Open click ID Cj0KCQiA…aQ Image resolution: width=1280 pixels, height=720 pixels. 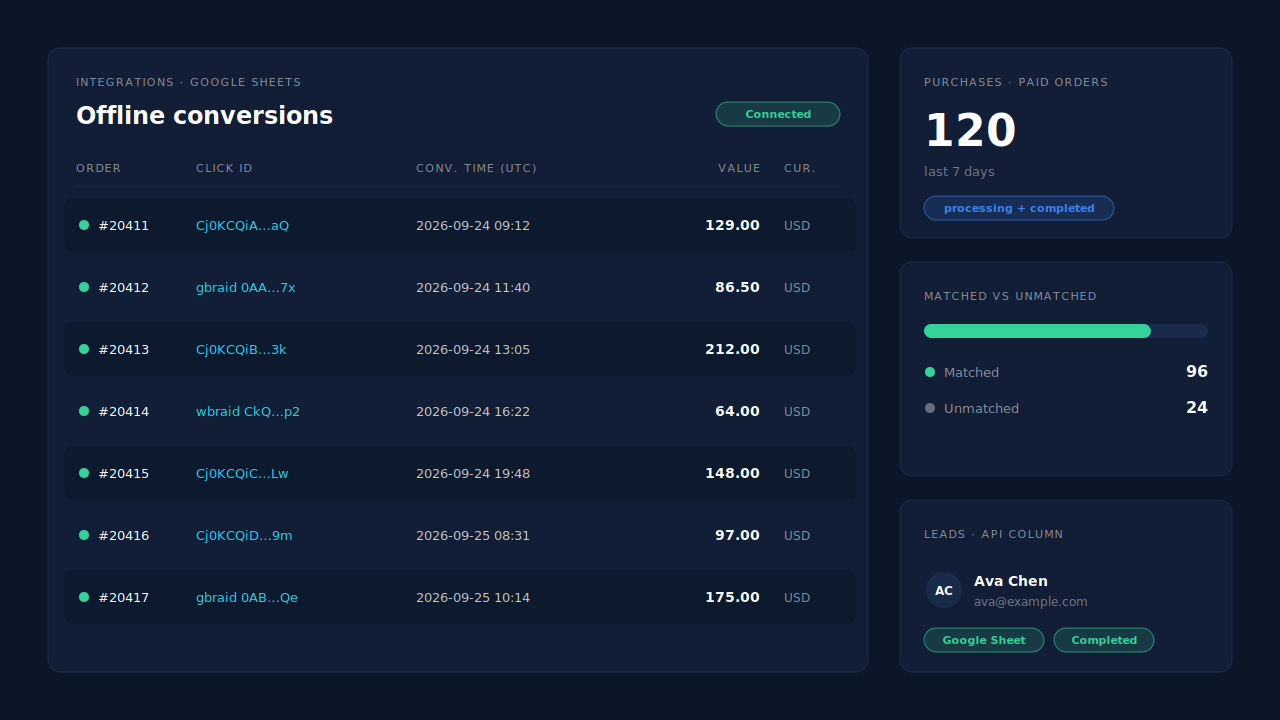[242, 226]
